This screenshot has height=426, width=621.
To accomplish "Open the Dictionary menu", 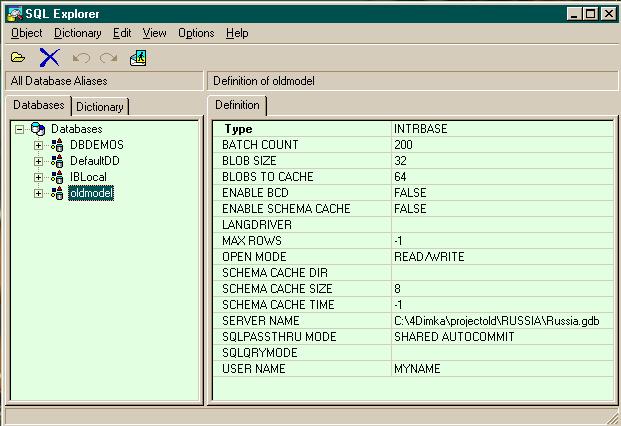I will 78,33.
